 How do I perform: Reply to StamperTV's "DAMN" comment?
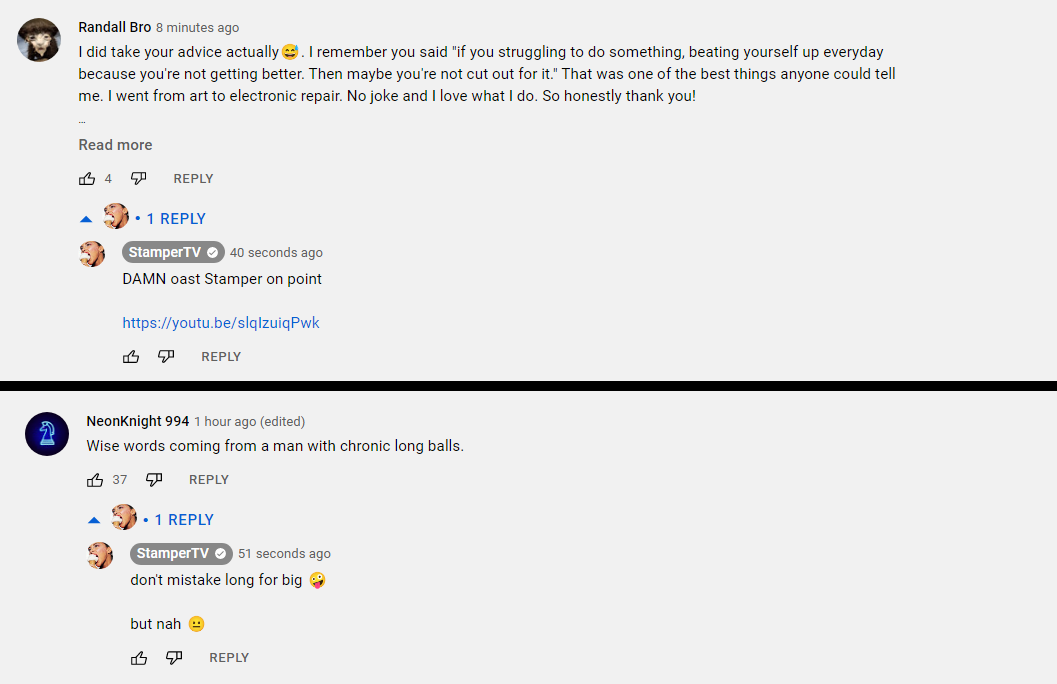coord(221,357)
